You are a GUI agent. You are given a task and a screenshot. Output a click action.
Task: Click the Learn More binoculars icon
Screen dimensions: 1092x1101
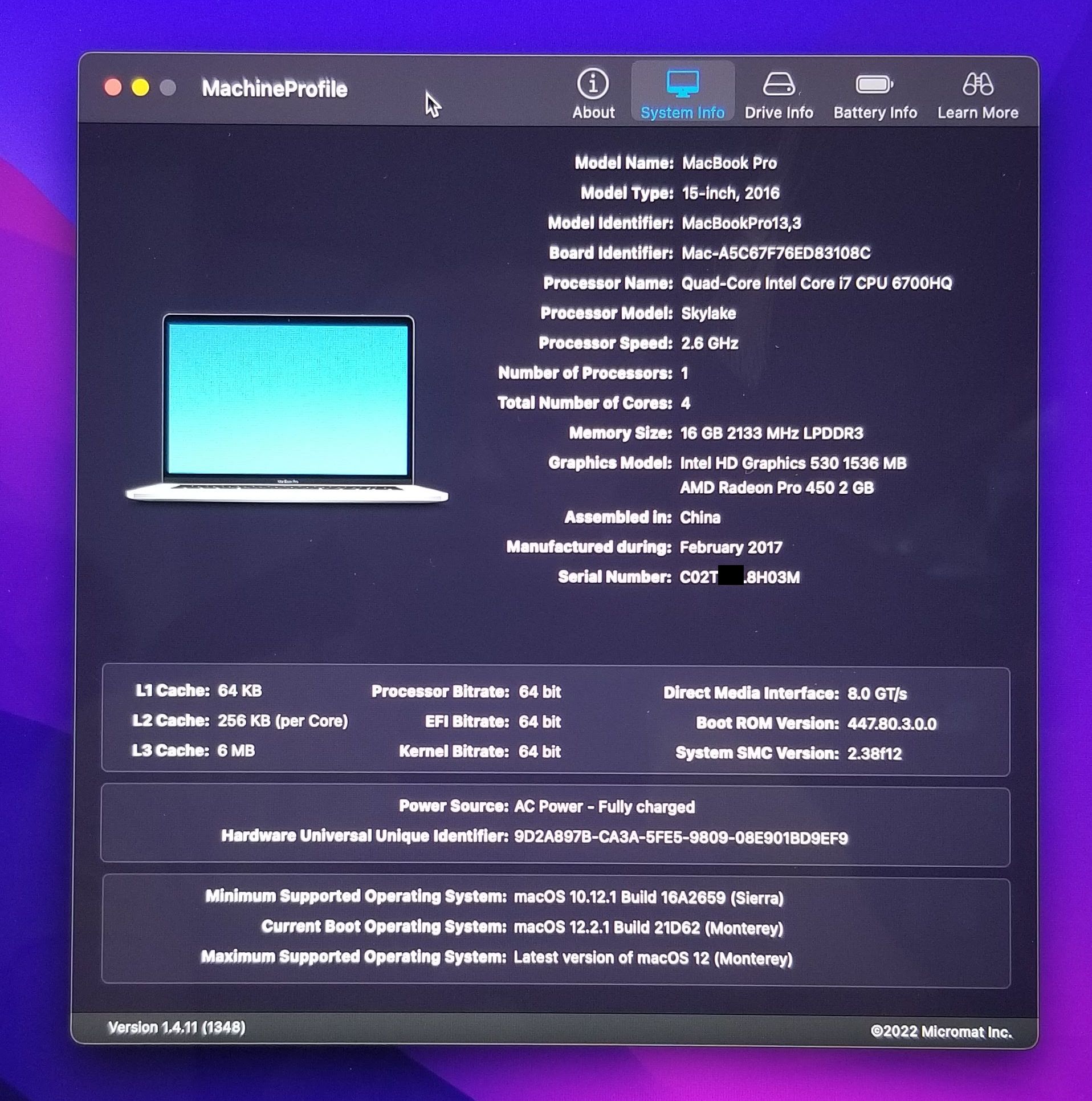977,84
